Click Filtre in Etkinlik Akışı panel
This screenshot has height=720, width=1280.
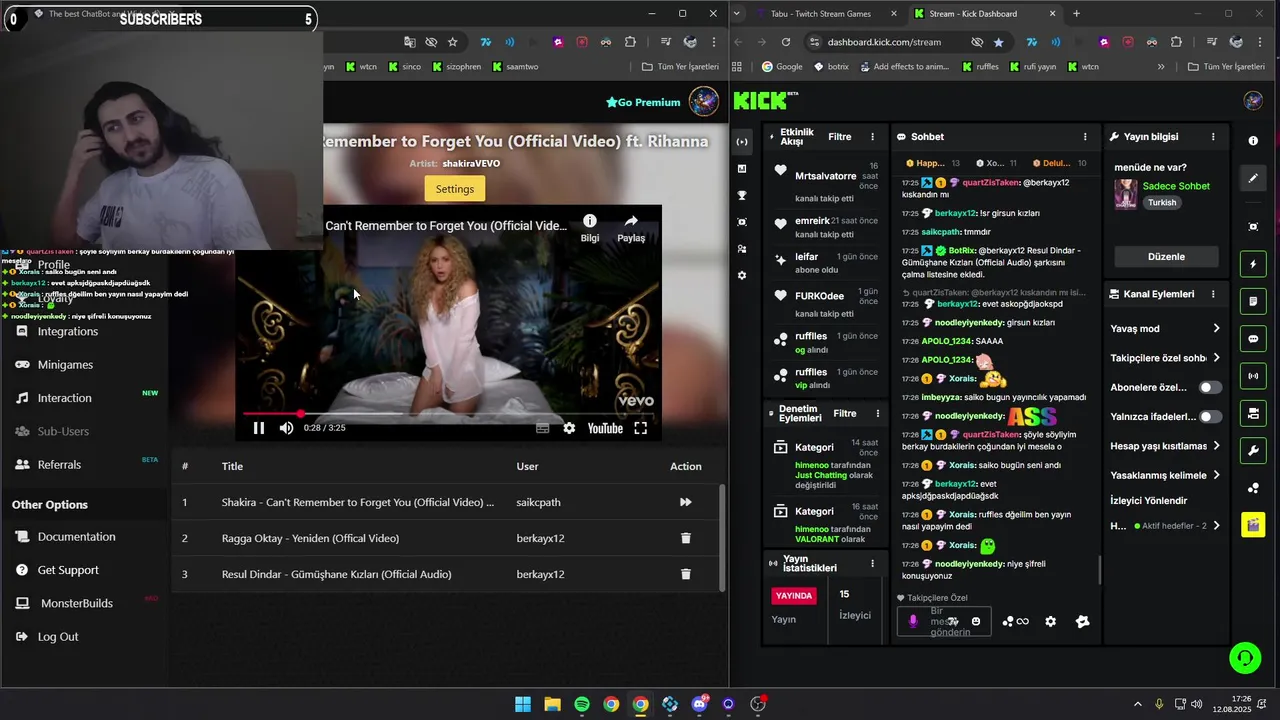click(839, 137)
